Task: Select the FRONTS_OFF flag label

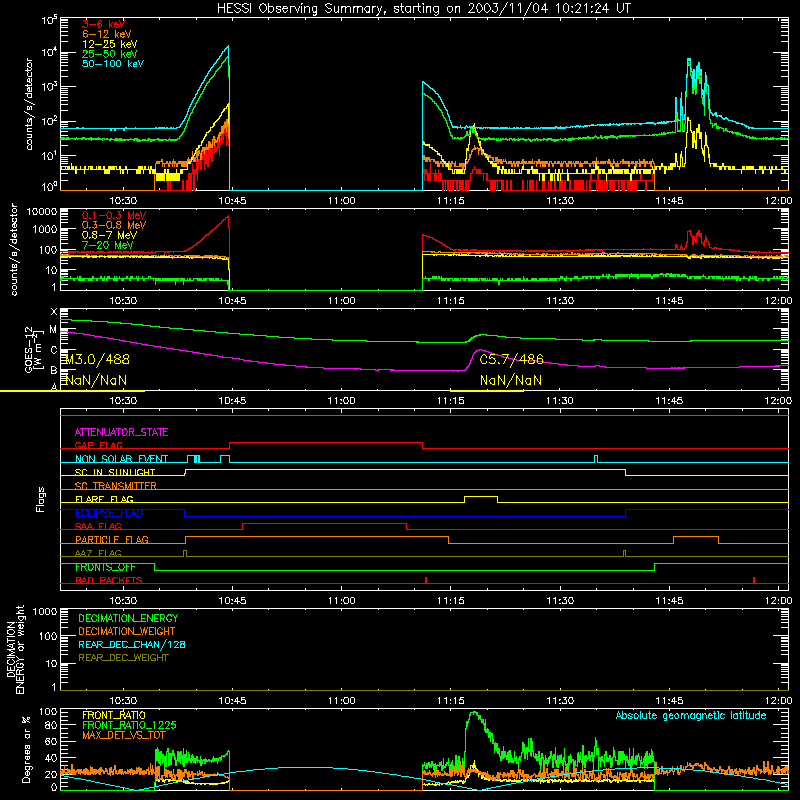Action: 105,567
